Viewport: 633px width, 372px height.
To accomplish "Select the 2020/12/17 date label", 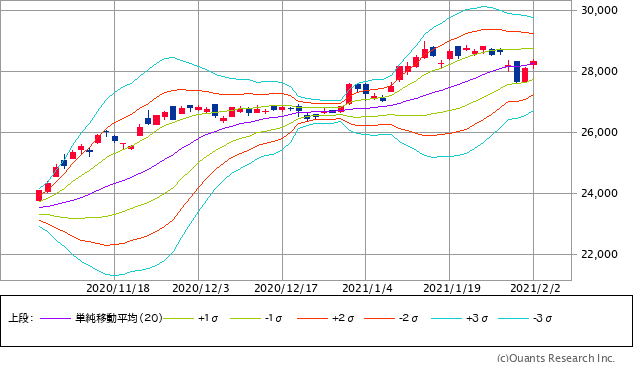I will click(x=286, y=288).
